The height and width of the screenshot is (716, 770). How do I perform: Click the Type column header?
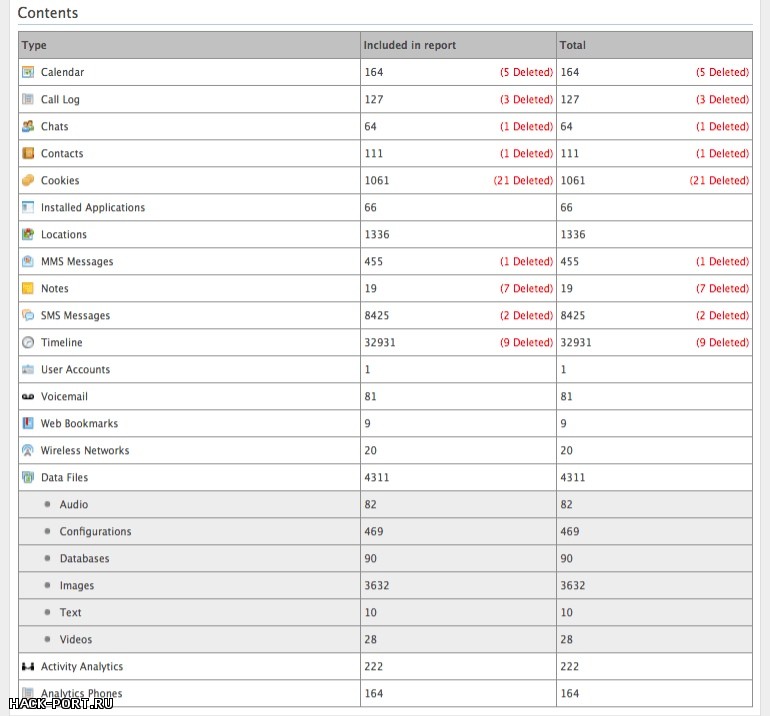click(34, 45)
